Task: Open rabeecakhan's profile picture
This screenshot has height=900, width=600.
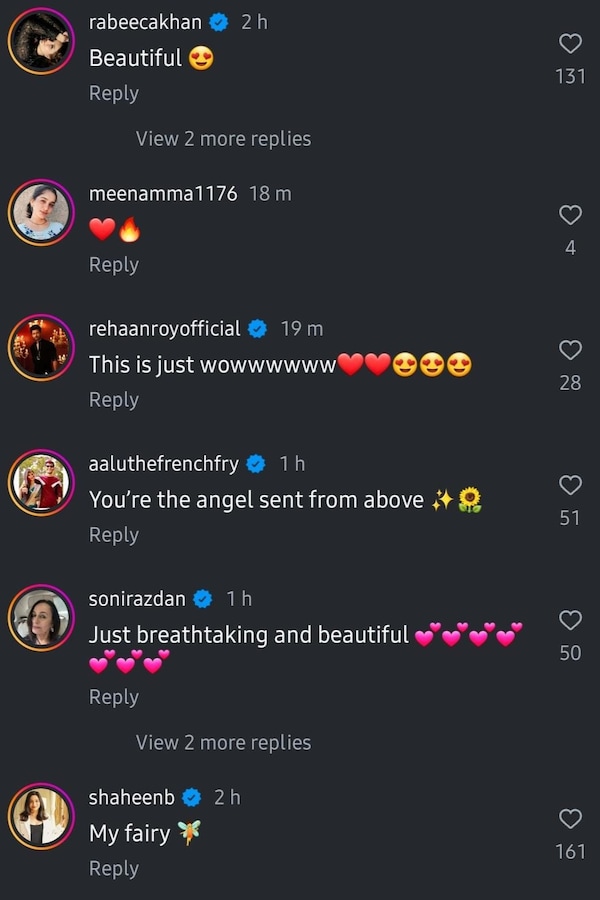Action: [41, 41]
